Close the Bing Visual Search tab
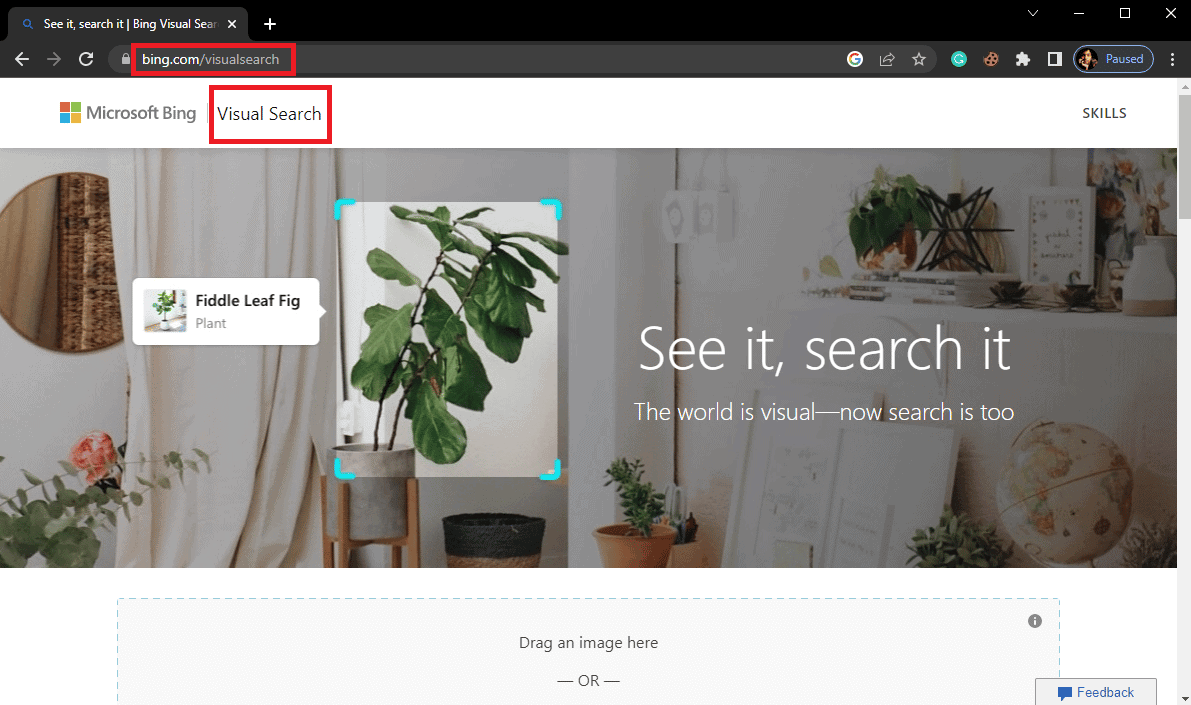1191x705 pixels. [x=232, y=24]
